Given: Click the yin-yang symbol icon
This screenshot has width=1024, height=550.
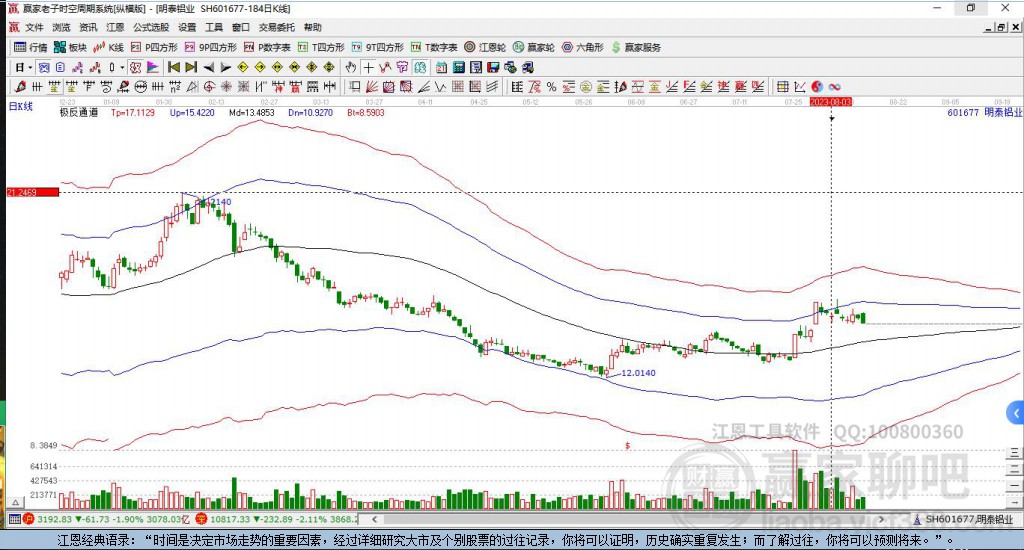Looking at the screenshot, I should point(817,86).
